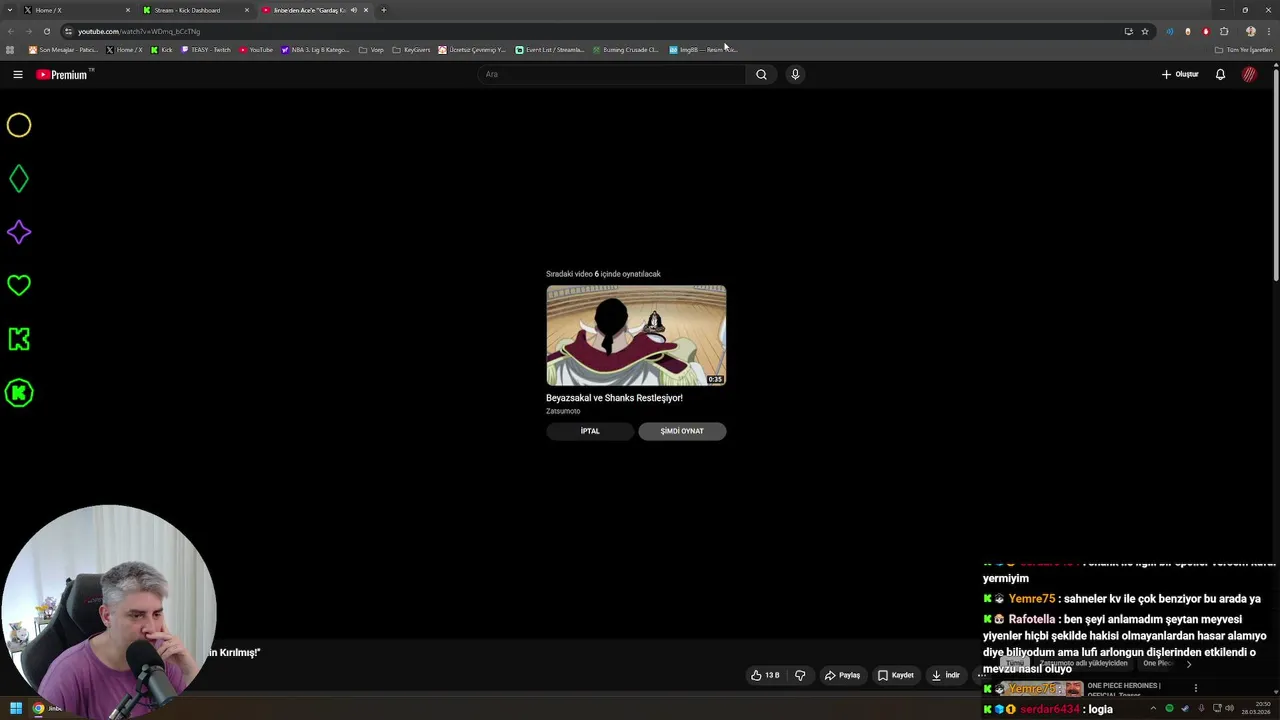Open Spotify tray icon

(x=1169, y=708)
